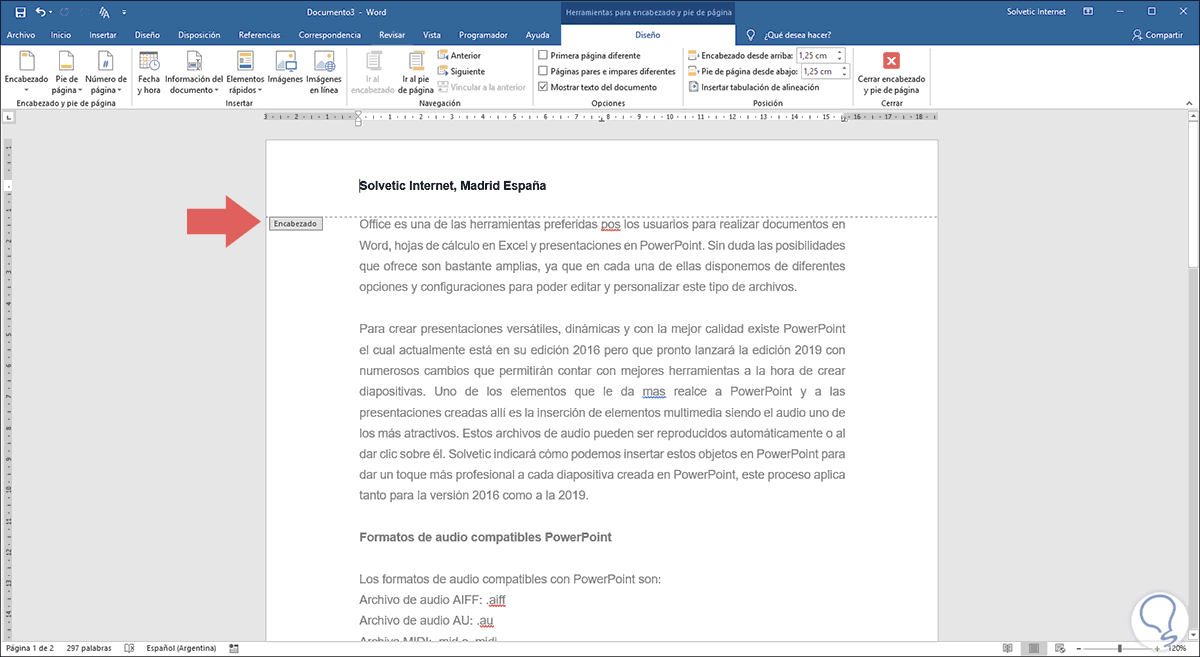This screenshot has height=657, width=1200.
Task: Click the misspelled word pos in the first paragraph
Action: click(611, 225)
